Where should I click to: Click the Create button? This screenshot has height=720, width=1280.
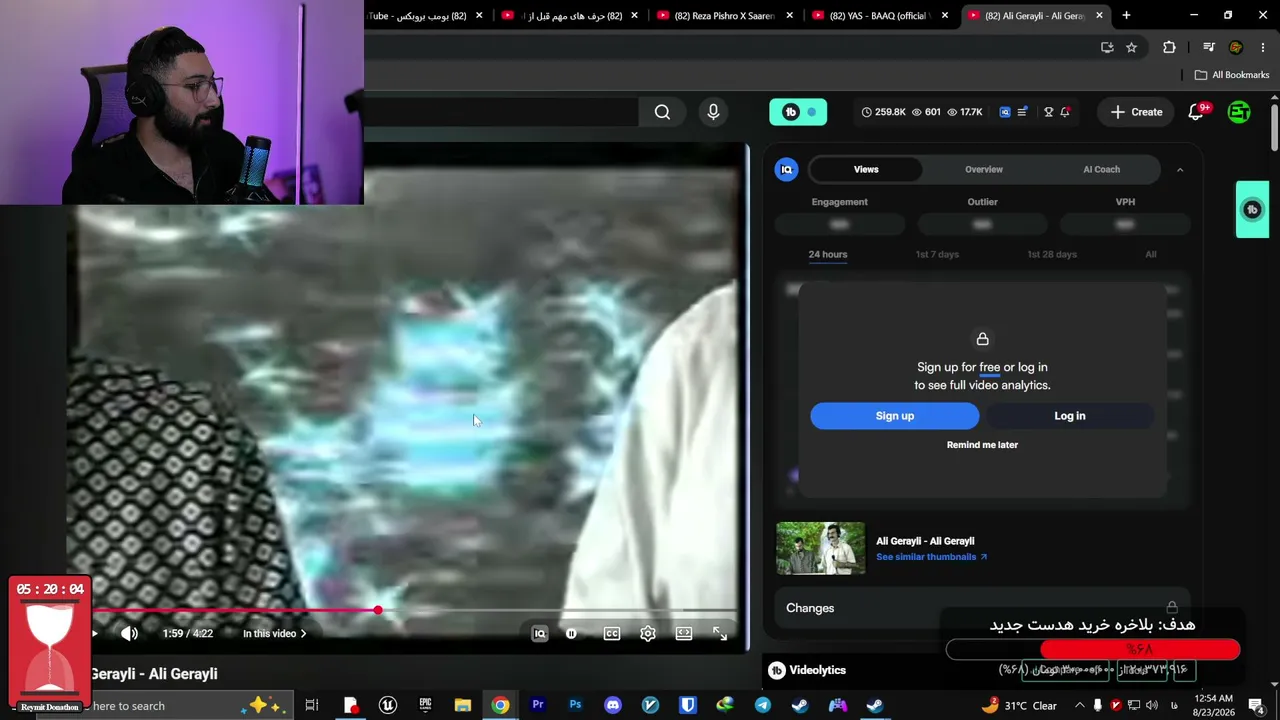click(x=1136, y=112)
